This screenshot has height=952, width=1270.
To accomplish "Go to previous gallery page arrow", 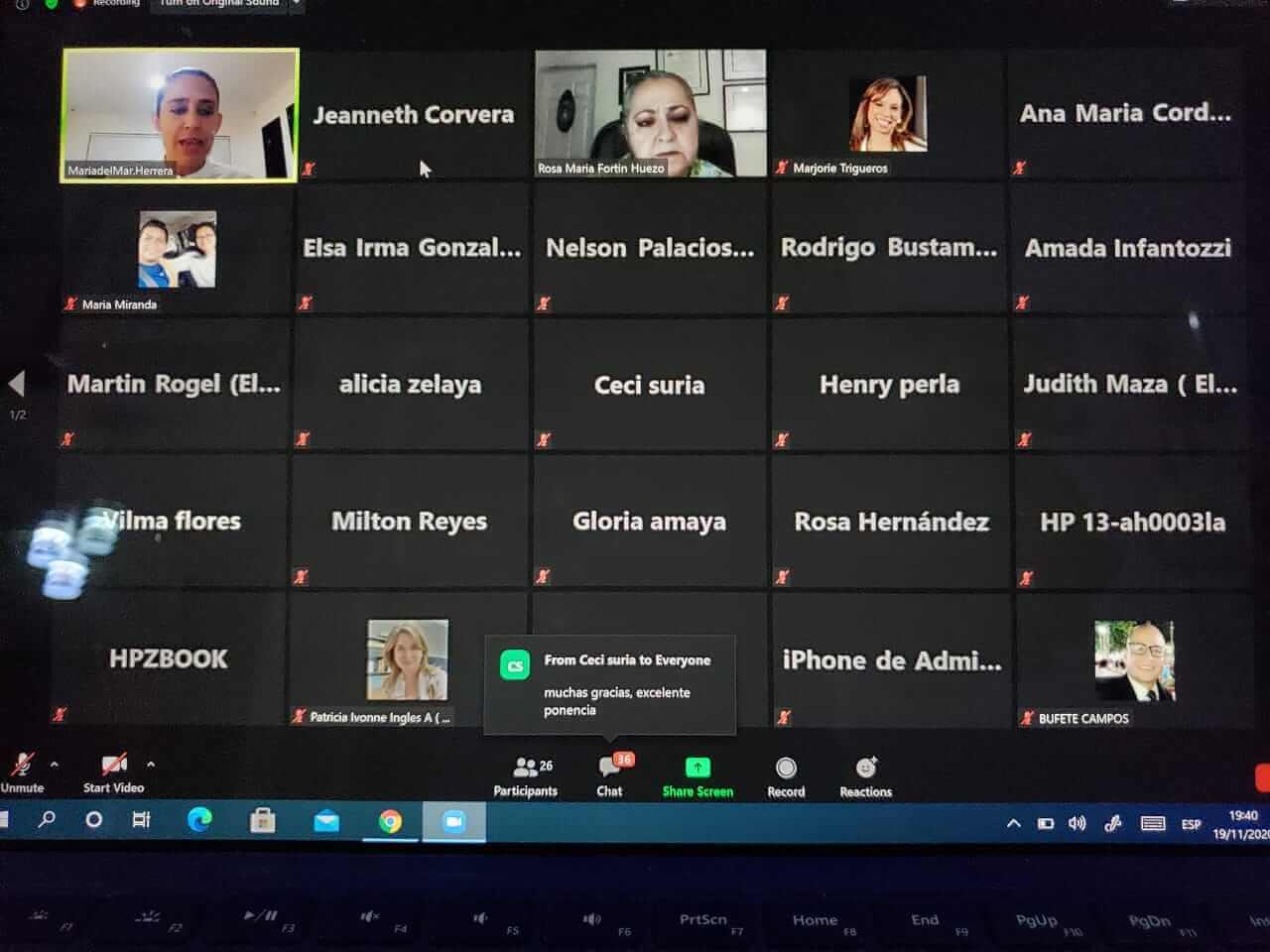I will [16, 383].
